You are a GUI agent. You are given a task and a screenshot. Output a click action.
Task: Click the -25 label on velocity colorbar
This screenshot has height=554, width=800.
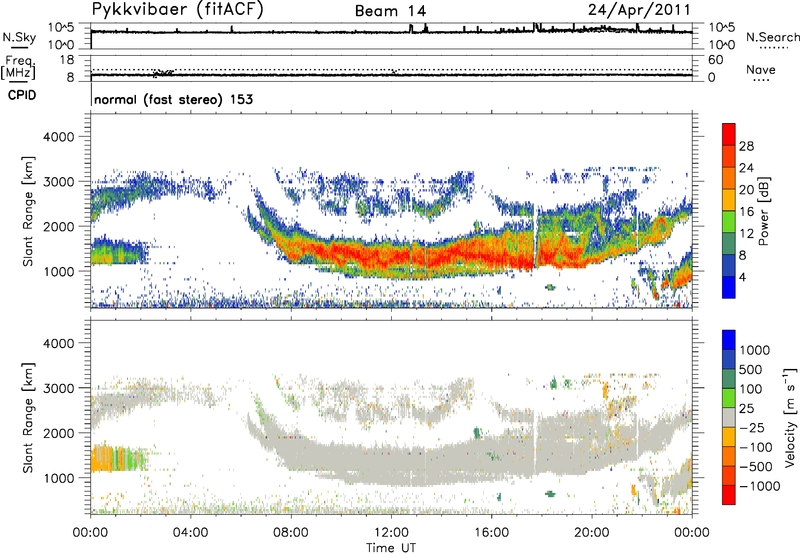click(752, 428)
